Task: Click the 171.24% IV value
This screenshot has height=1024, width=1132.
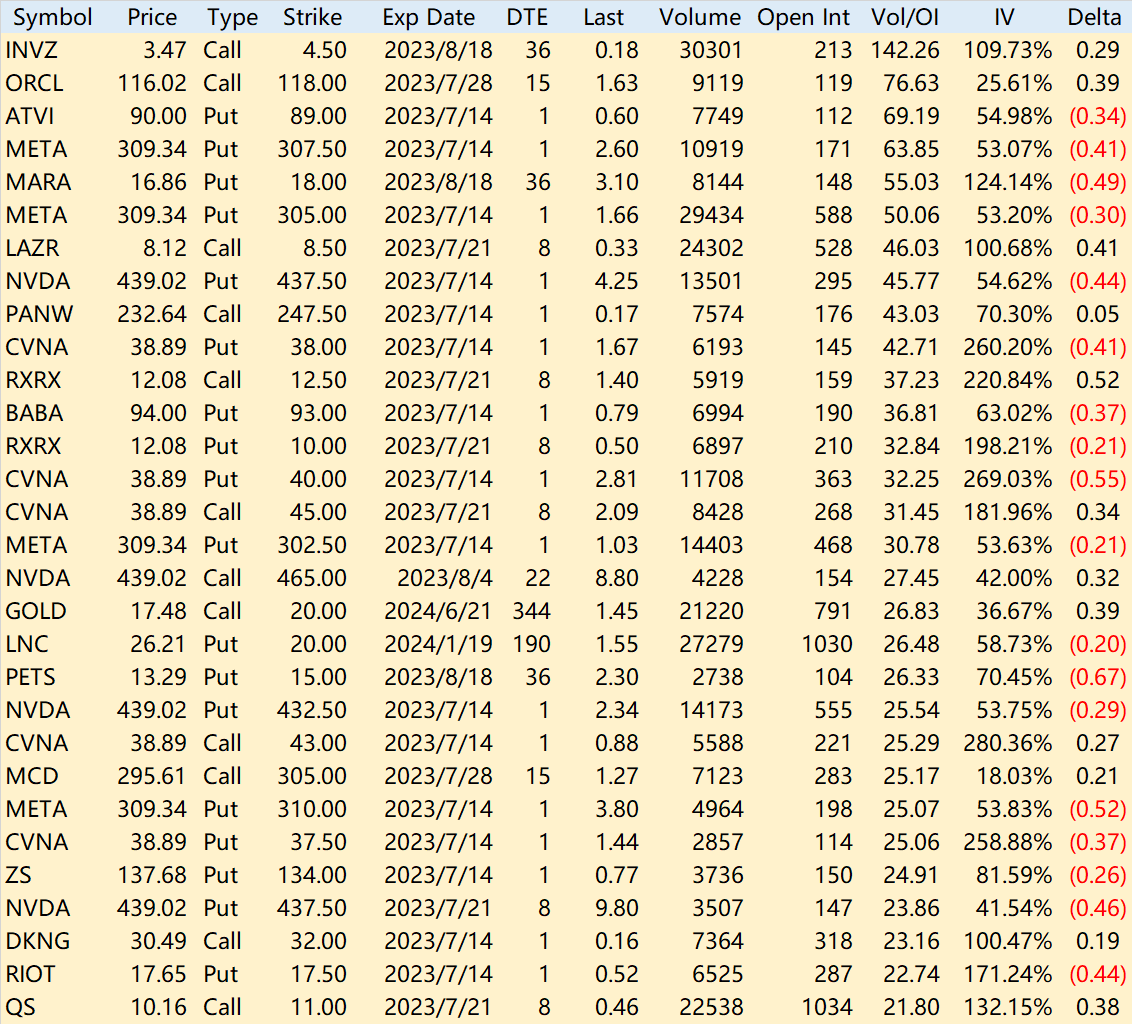Action: click(x=1008, y=974)
